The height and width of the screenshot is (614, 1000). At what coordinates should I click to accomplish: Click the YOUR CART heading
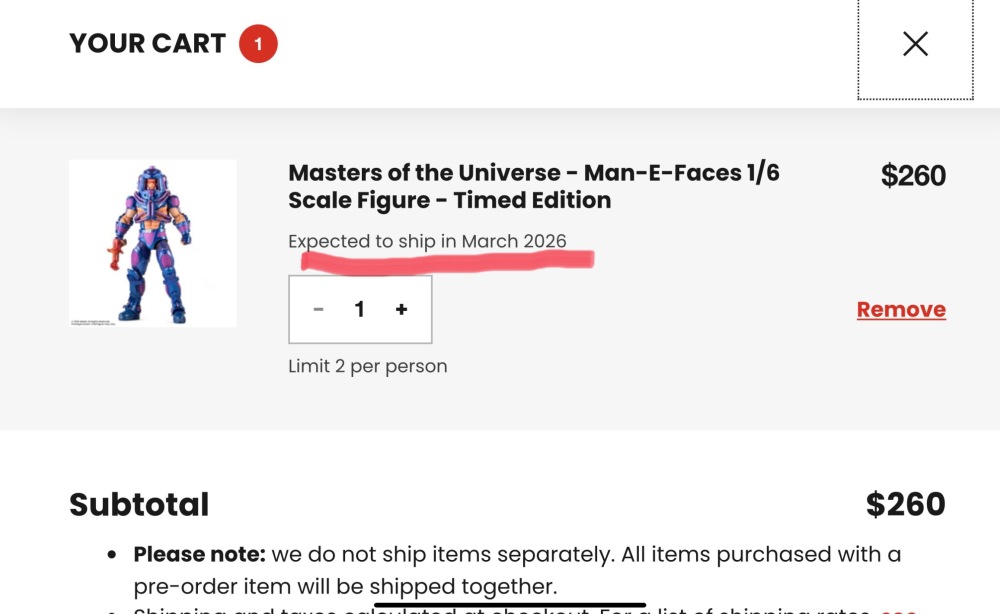pyautogui.click(x=147, y=44)
